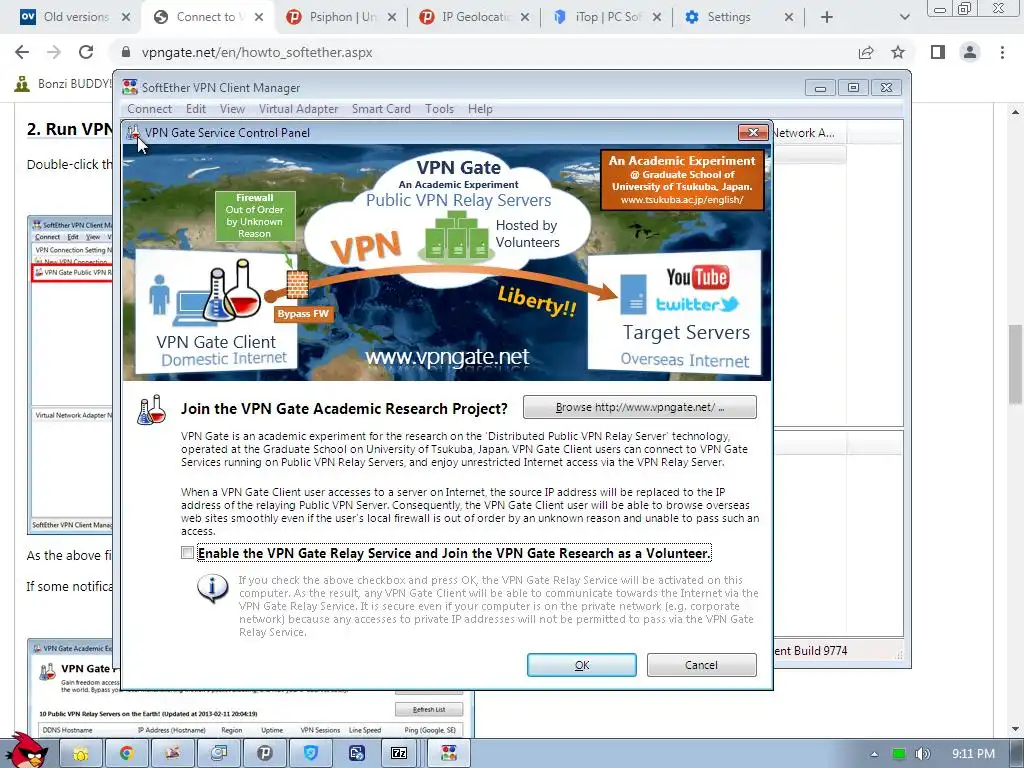
Task: Open the Edit menu in SoftEther
Action: pyautogui.click(x=196, y=109)
